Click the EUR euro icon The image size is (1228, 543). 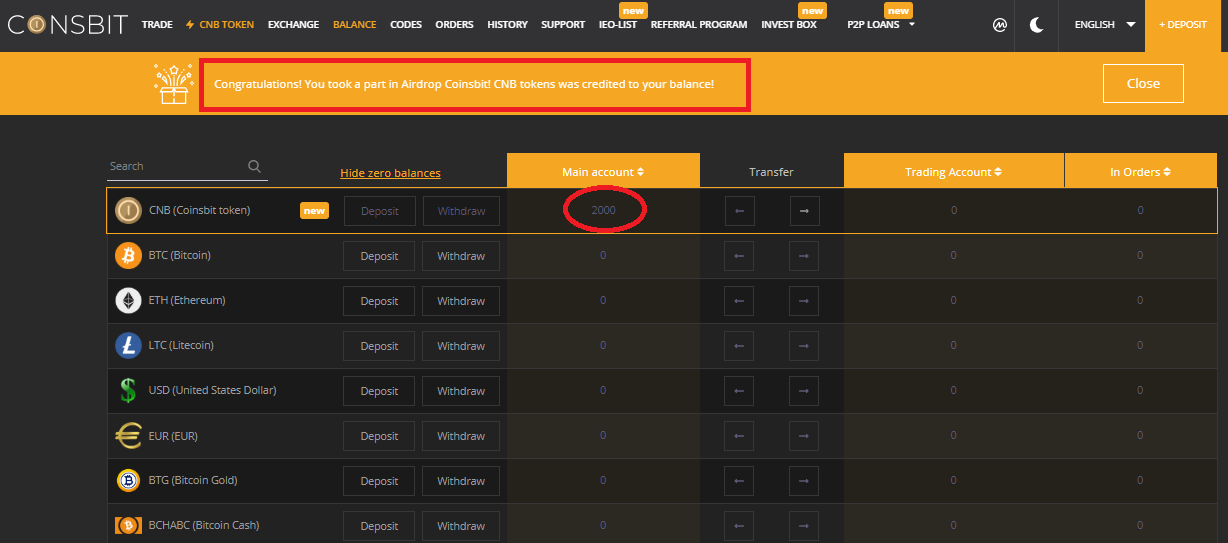point(128,435)
